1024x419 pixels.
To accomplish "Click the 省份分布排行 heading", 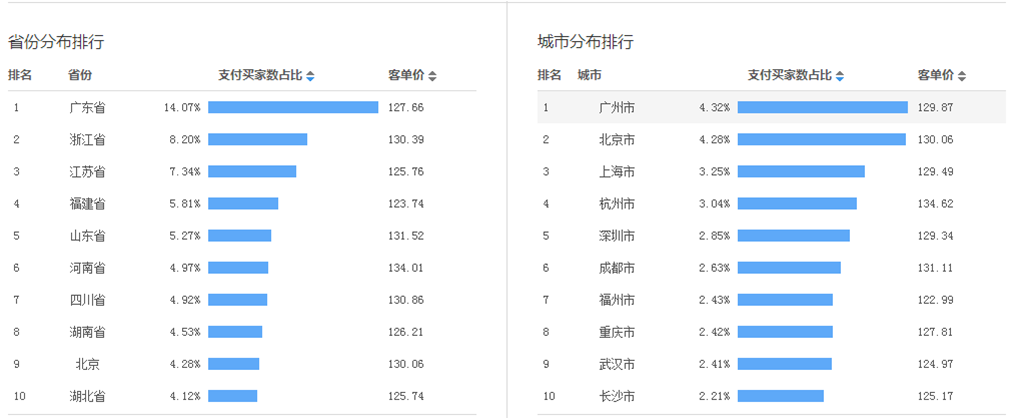I will 56,43.
